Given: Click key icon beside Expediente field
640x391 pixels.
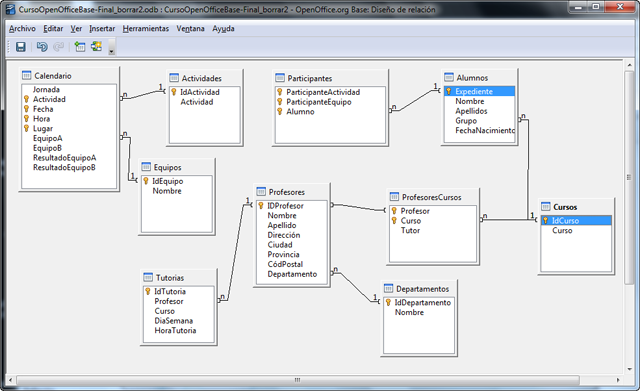Looking at the screenshot, I should coord(449,91).
